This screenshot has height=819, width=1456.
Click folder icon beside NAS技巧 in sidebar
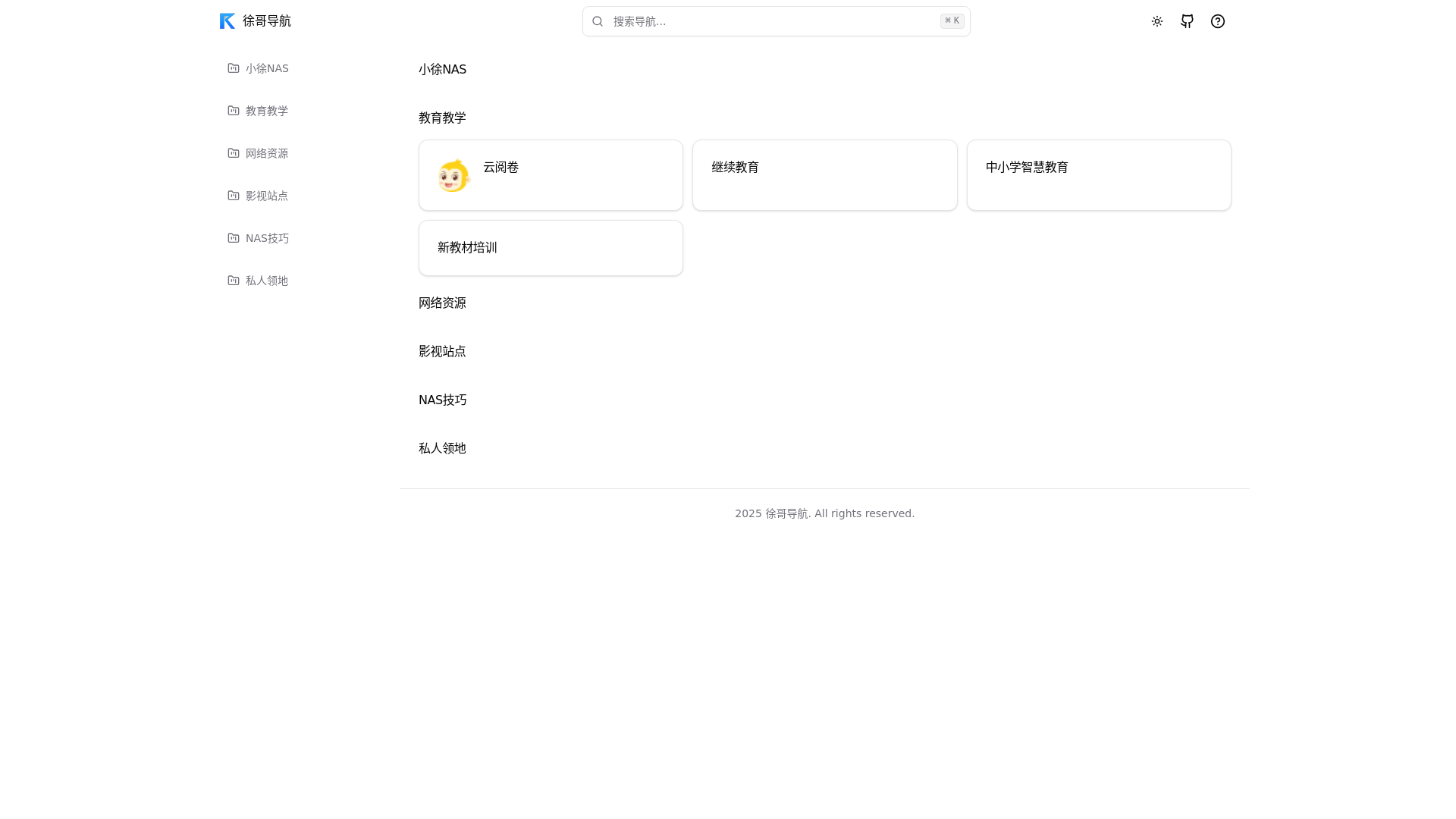pos(234,238)
